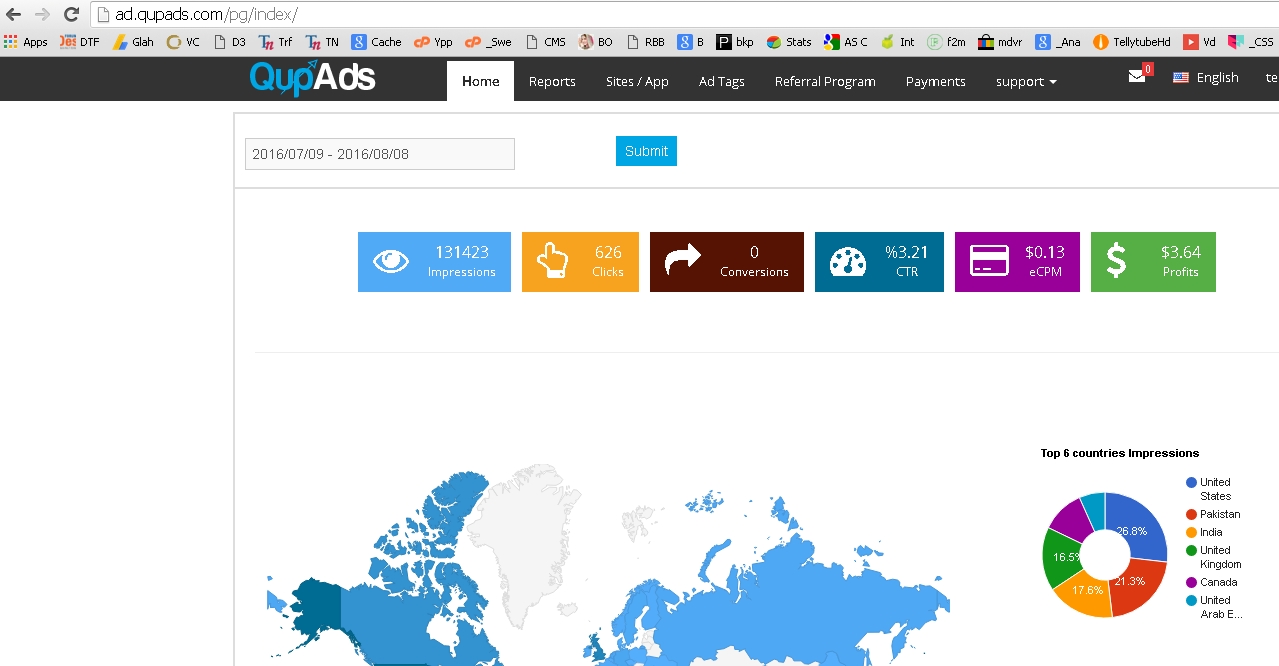Screen dimensions: 1279x666
Task: Open the Apps bookmark shortcut
Action: pos(26,42)
